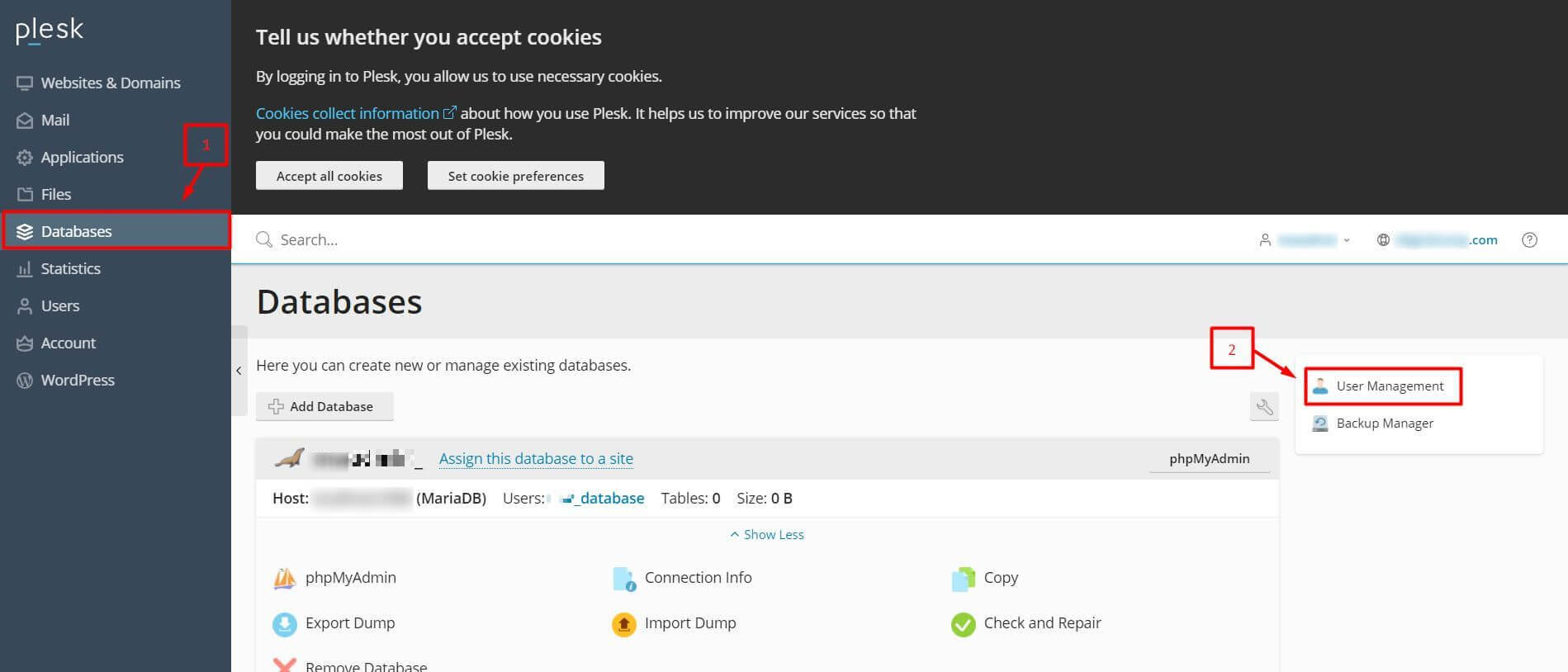Accept all cookies

coord(329,176)
